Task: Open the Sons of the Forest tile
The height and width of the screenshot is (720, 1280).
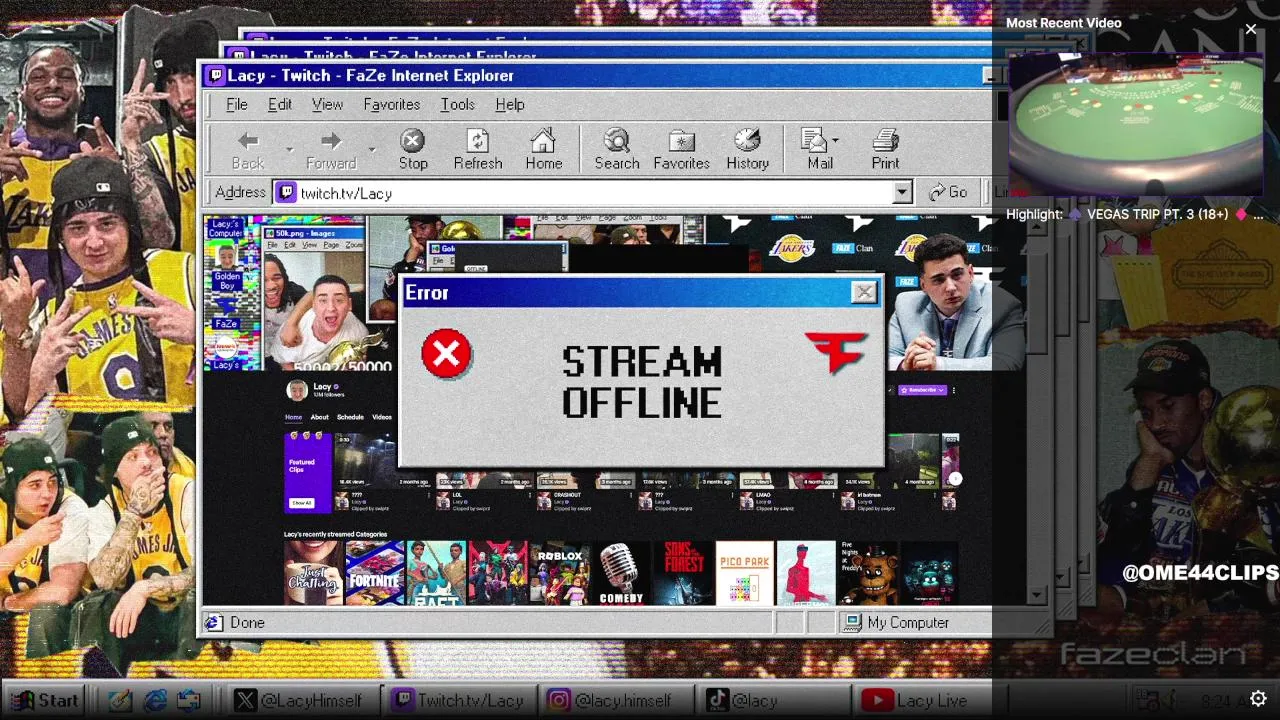Action: 682,573
